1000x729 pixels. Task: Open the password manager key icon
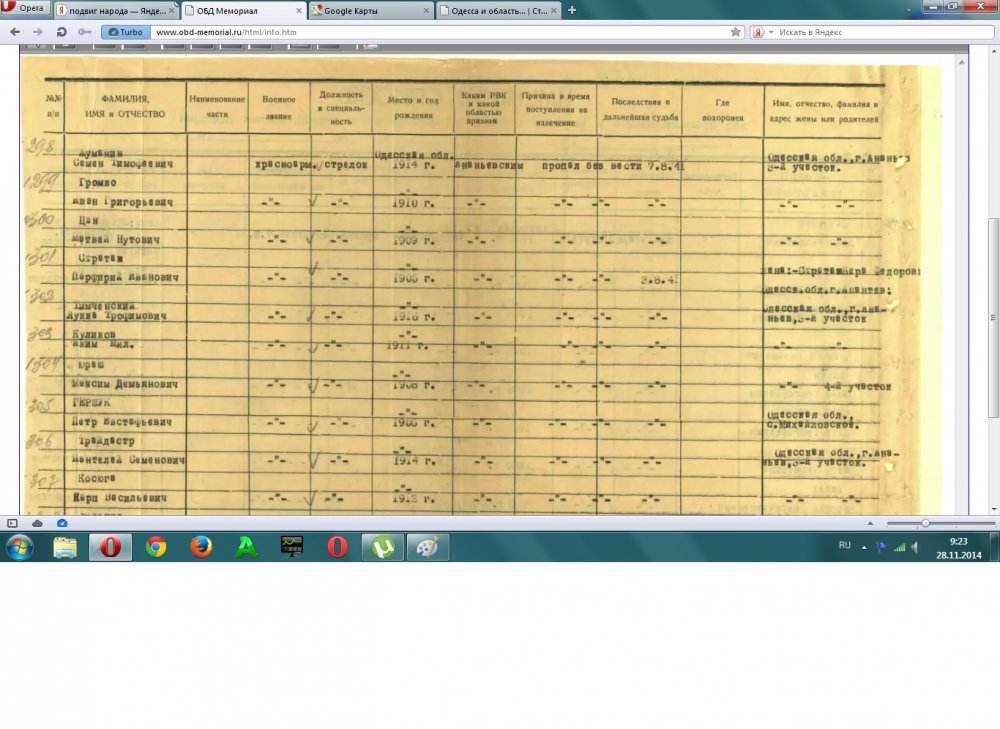coord(84,32)
